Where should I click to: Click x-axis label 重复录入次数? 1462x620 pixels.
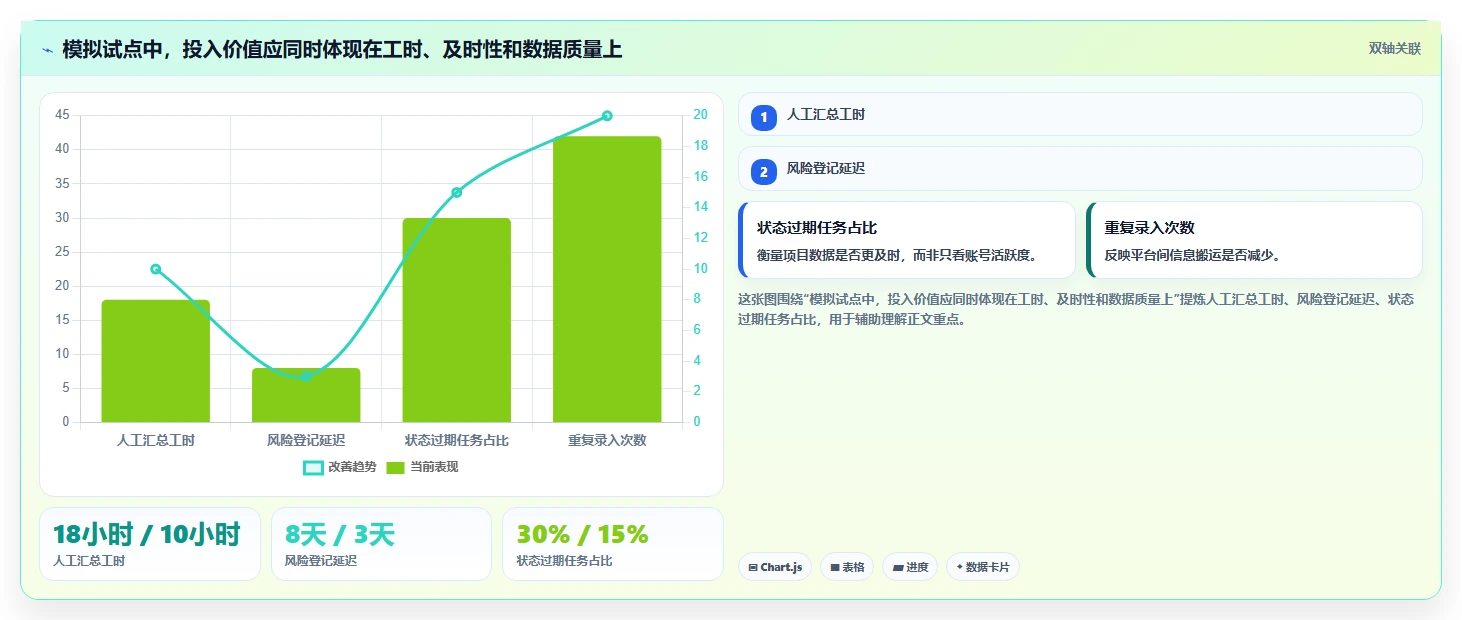tap(607, 440)
